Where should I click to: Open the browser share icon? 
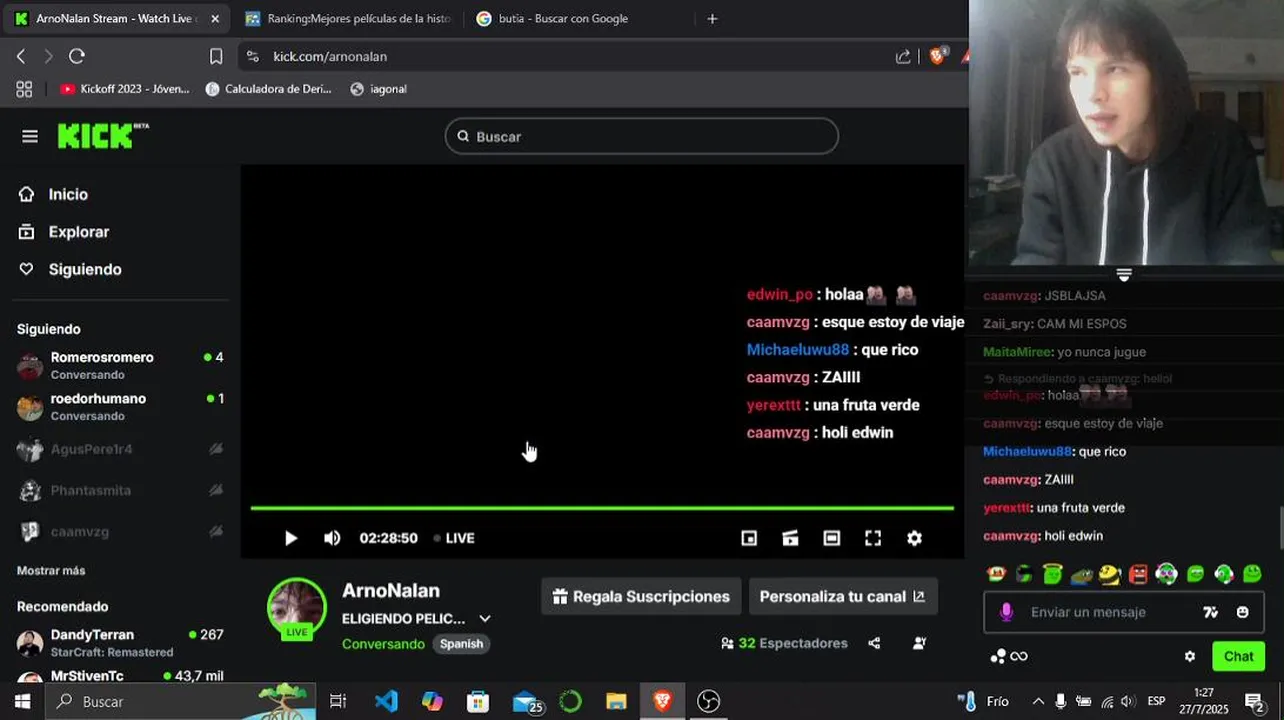pos(903,56)
